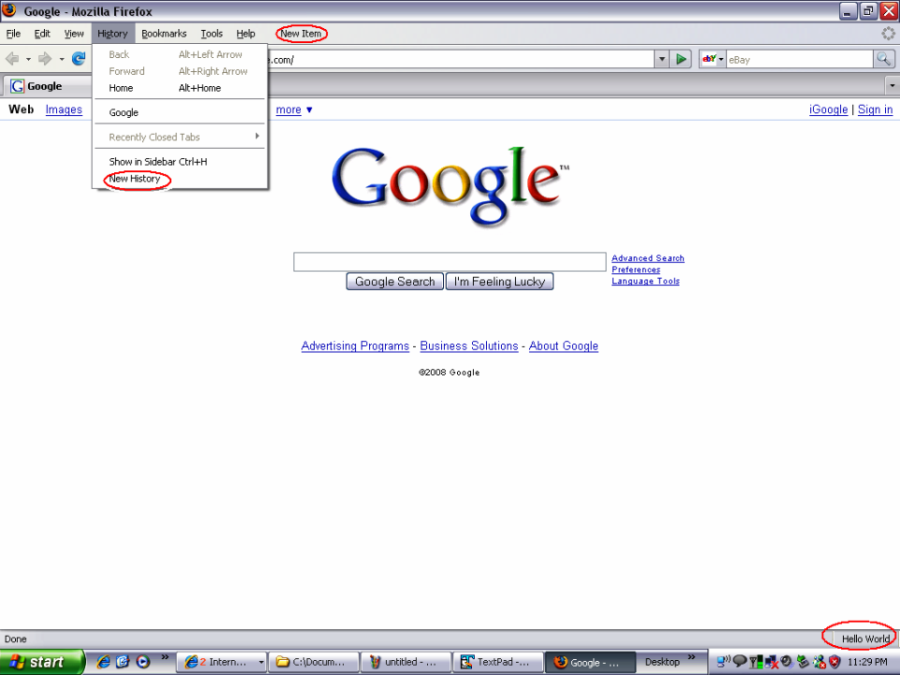Image resolution: width=900 pixels, height=675 pixels.
Task: Select the Google entry in the History menu
Action: coord(180,112)
